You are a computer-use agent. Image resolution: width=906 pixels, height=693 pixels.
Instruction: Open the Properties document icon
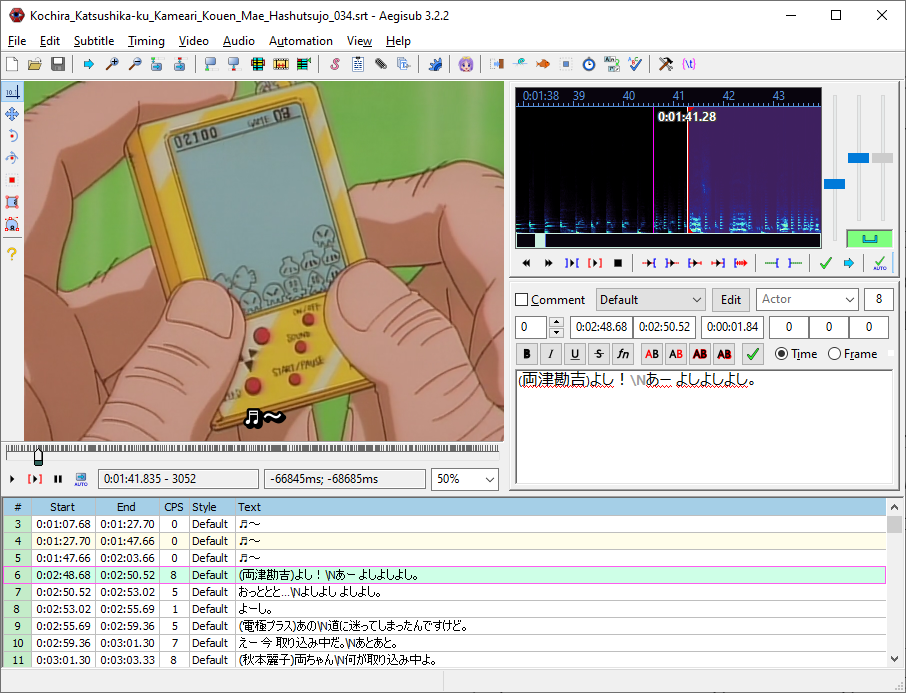click(x=358, y=64)
